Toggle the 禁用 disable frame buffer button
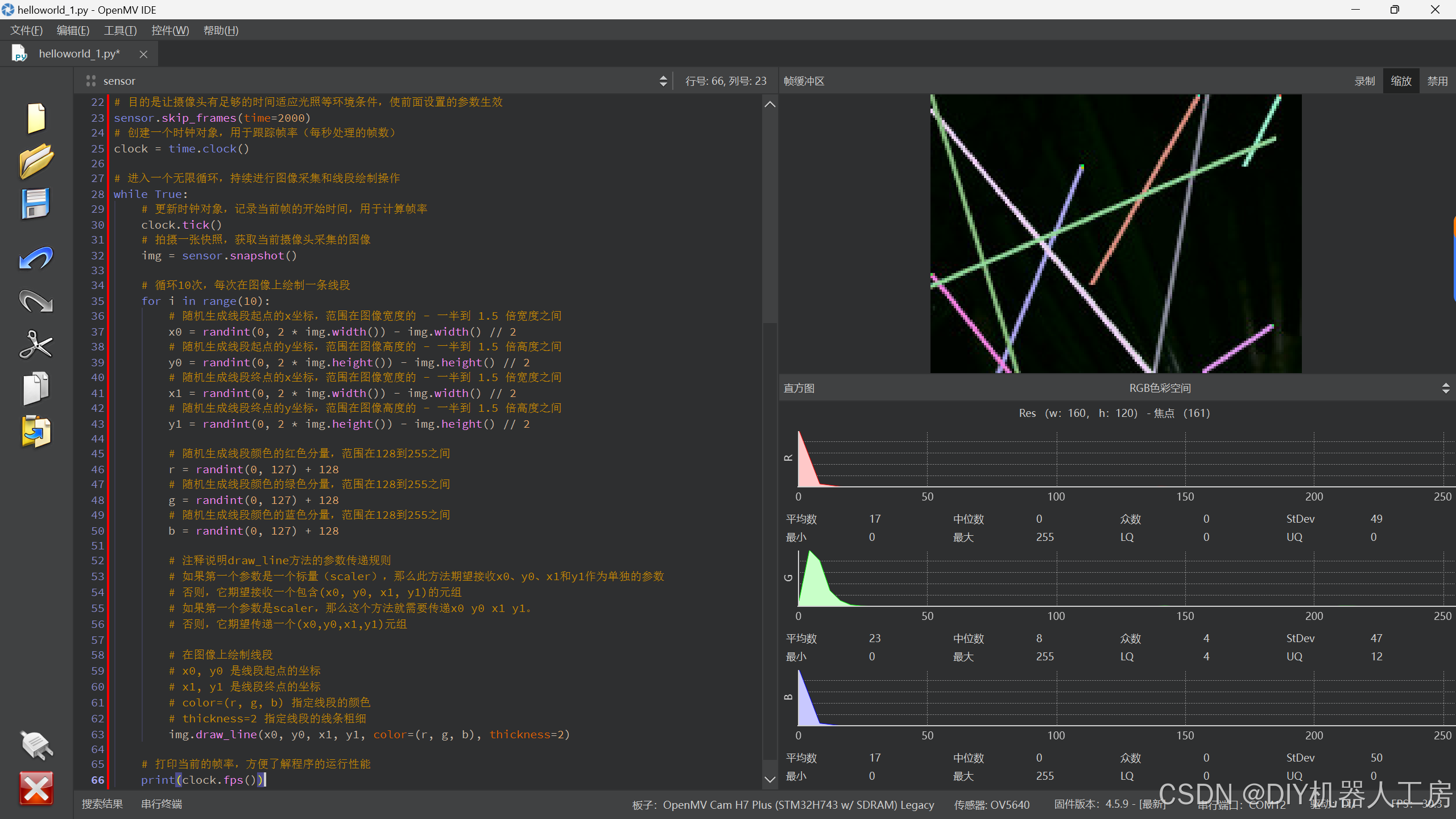1456x819 pixels. (x=1437, y=81)
